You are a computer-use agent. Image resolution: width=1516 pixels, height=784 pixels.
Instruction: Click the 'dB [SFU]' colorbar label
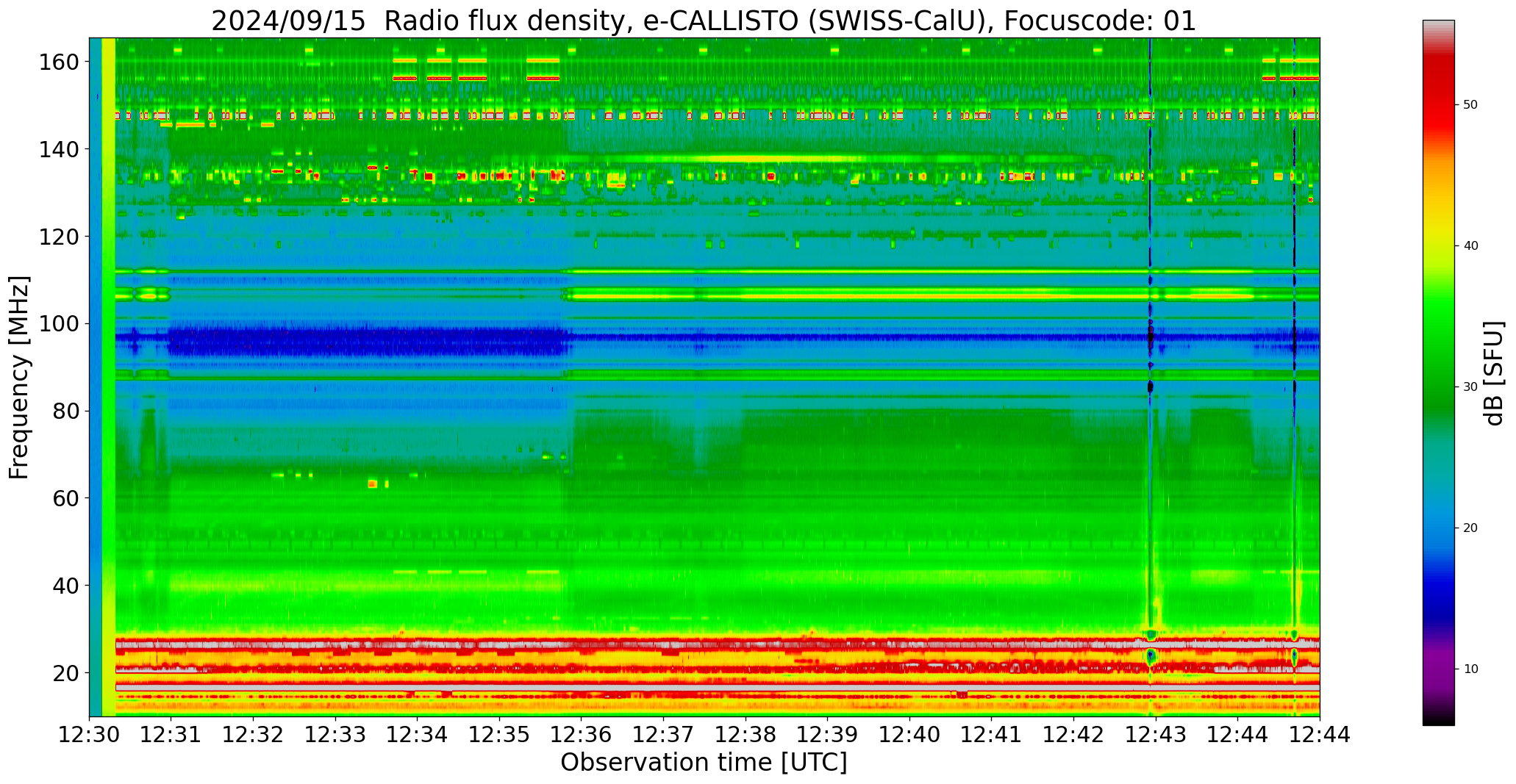tap(1494, 373)
